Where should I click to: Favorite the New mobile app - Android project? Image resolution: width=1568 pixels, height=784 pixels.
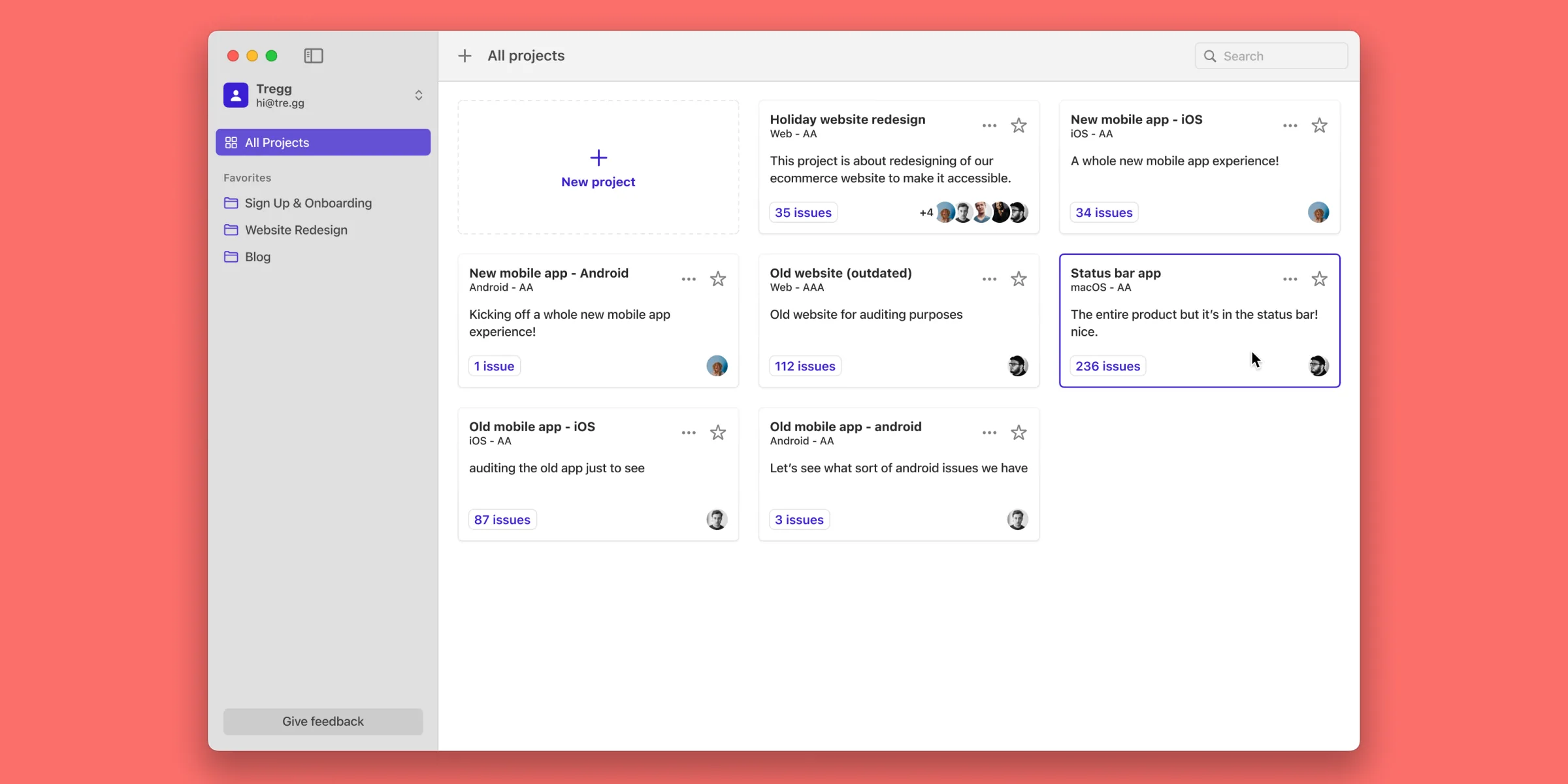718,278
